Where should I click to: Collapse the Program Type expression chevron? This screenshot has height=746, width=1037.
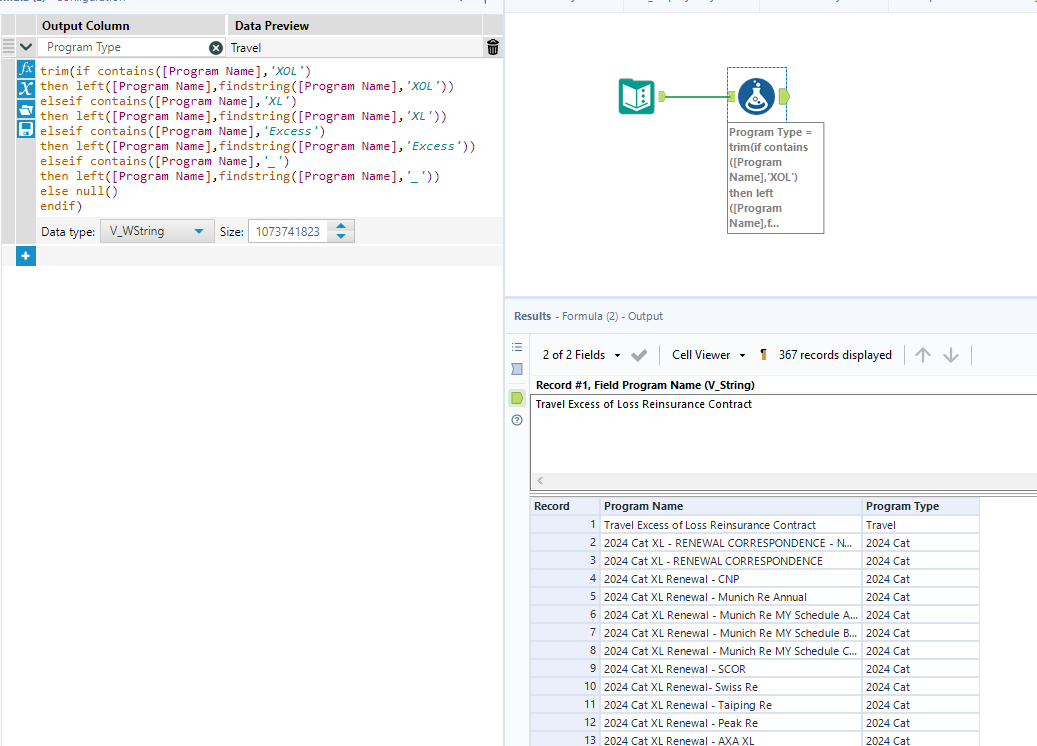[x=26, y=47]
